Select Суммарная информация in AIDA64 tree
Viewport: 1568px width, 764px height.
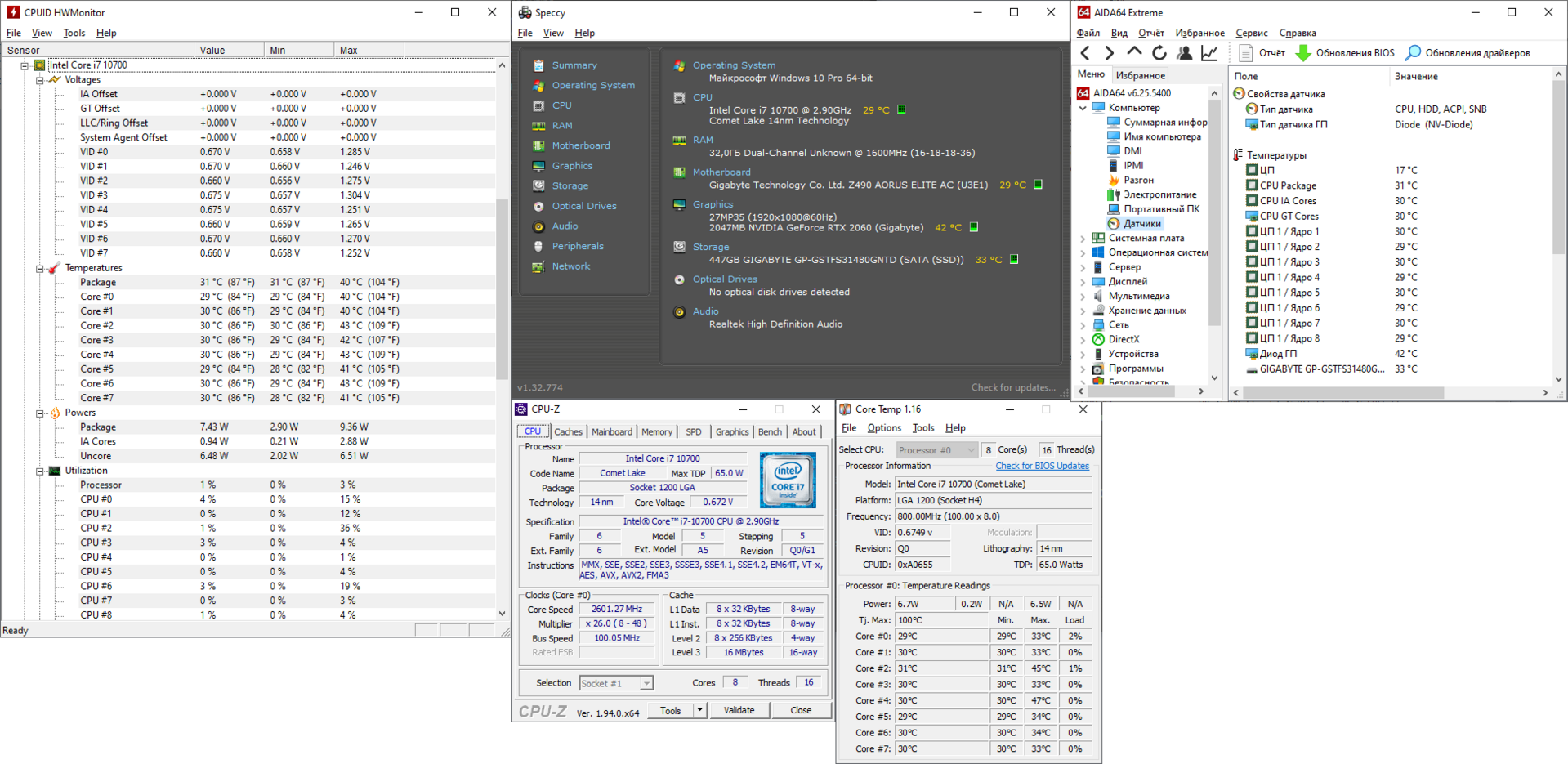point(1164,122)
